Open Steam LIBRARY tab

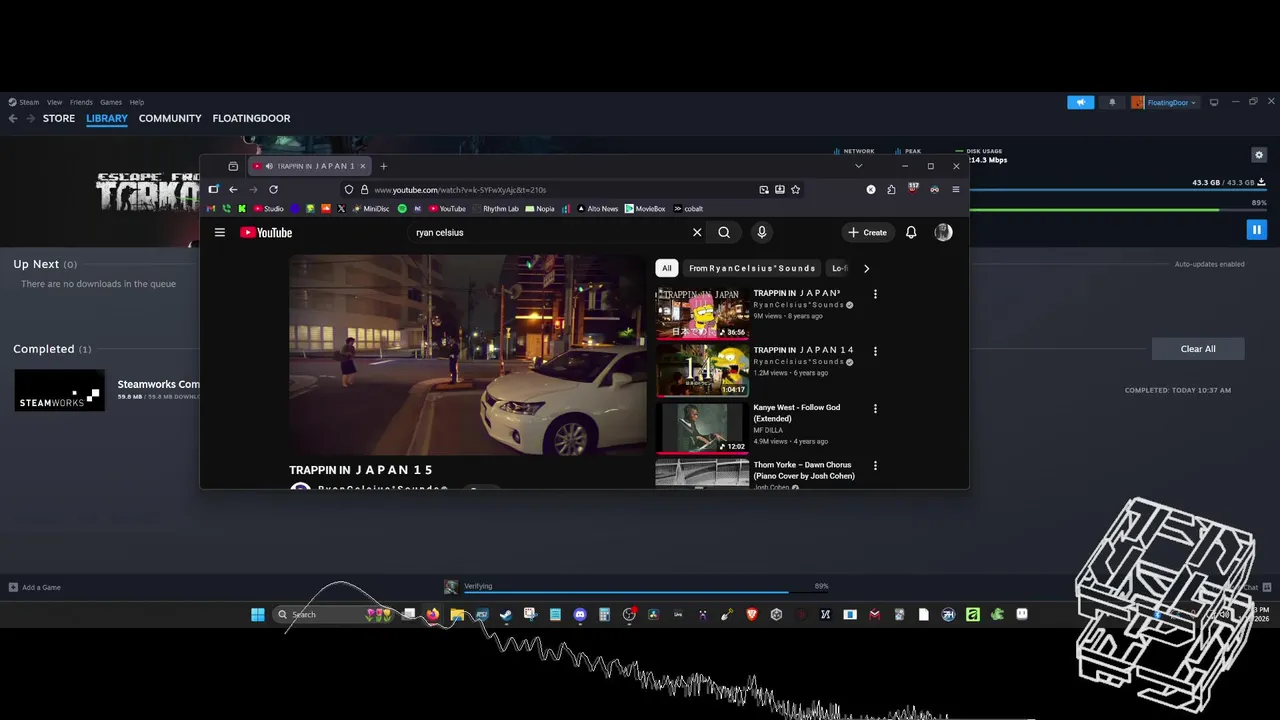pyautogui.click(x=107, y=118)
